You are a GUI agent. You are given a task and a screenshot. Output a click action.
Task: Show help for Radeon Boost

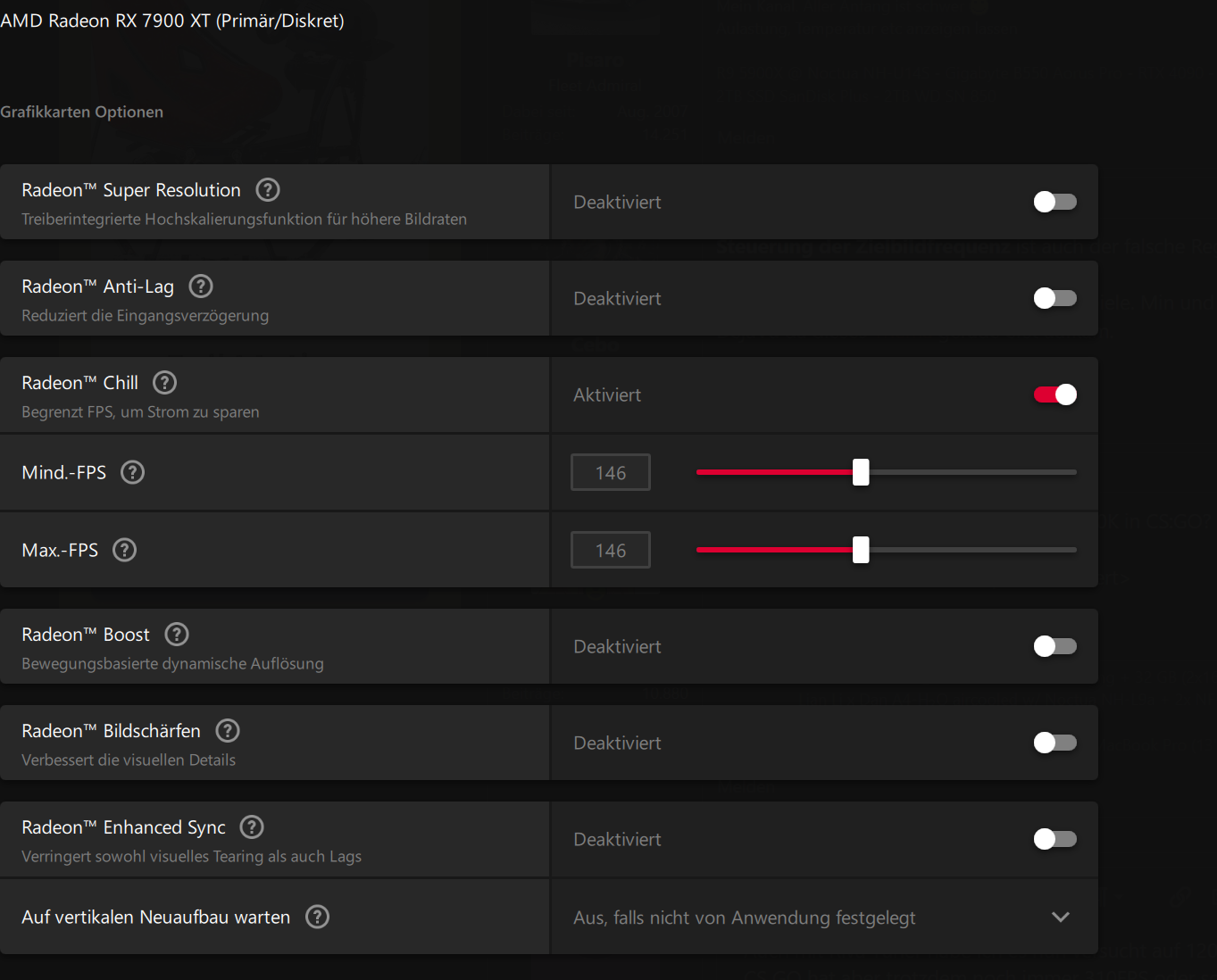point(177,635)
